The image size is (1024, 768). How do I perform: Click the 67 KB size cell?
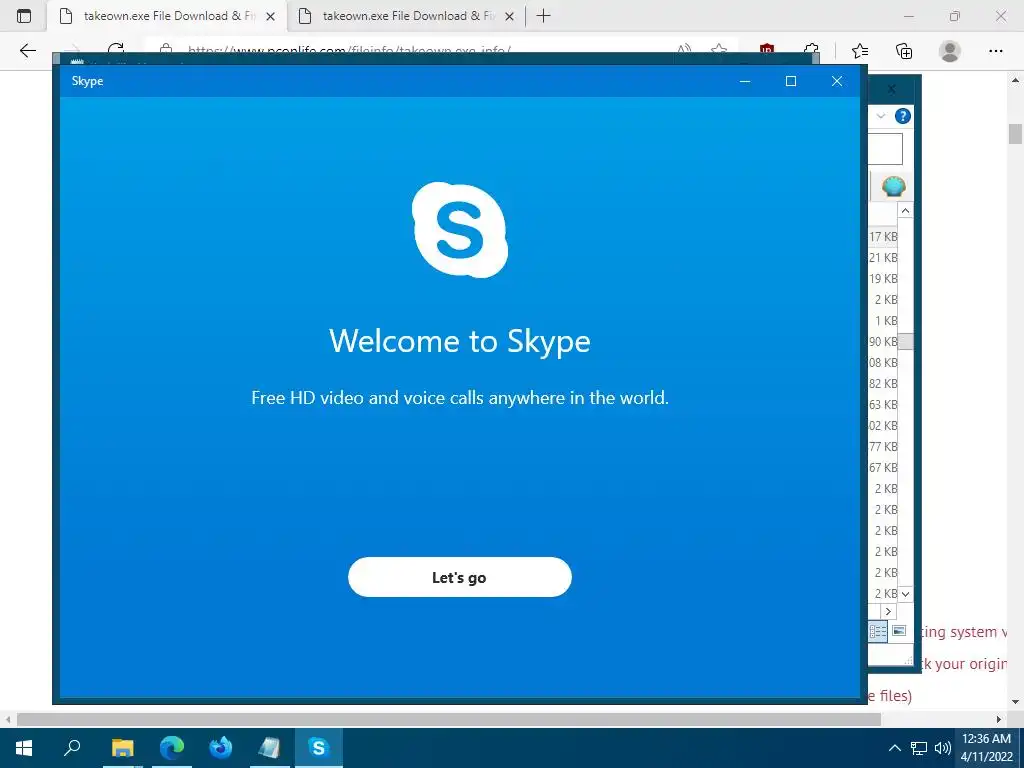click(x=883, y=467)
